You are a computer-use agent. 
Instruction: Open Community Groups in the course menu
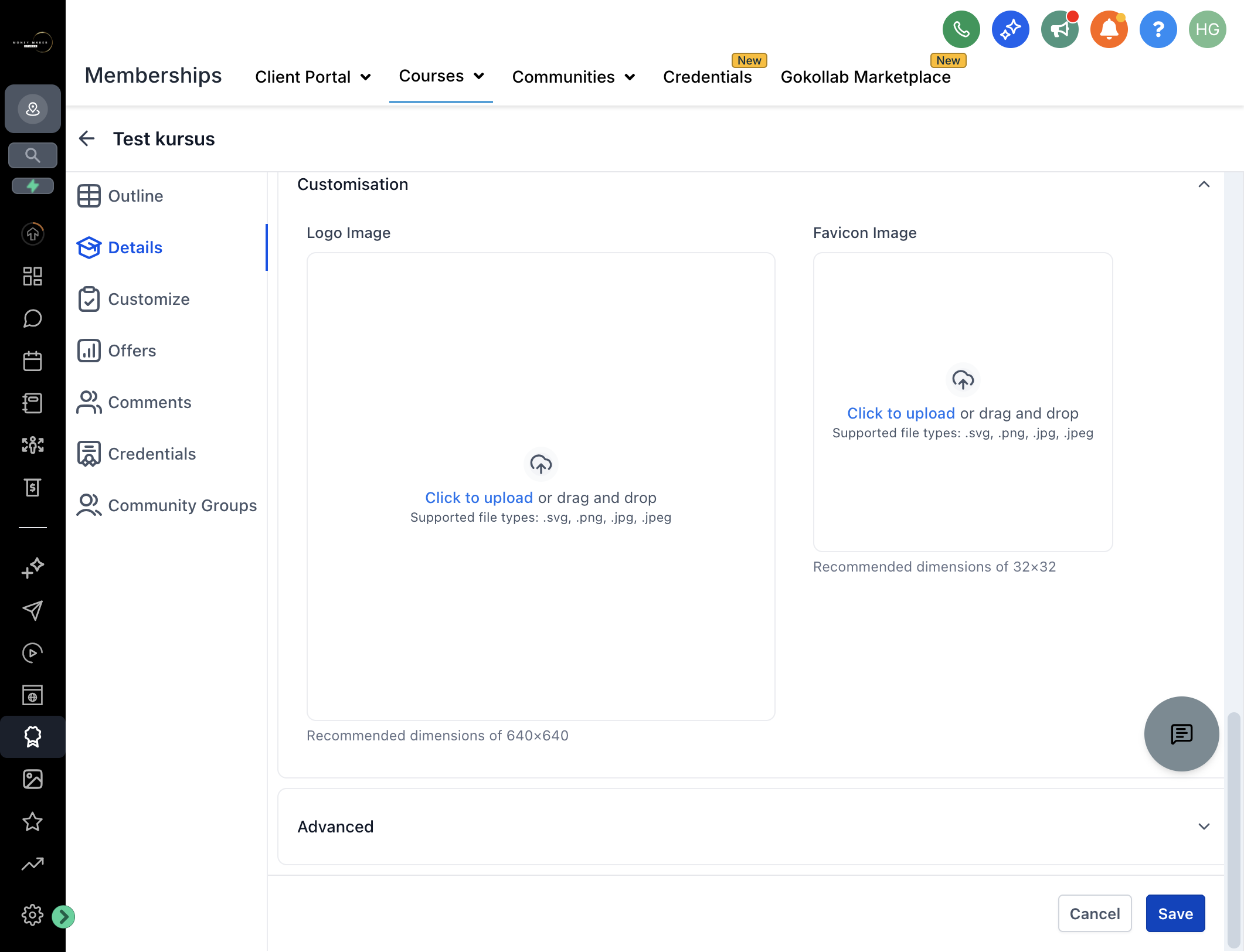point(167,505)
